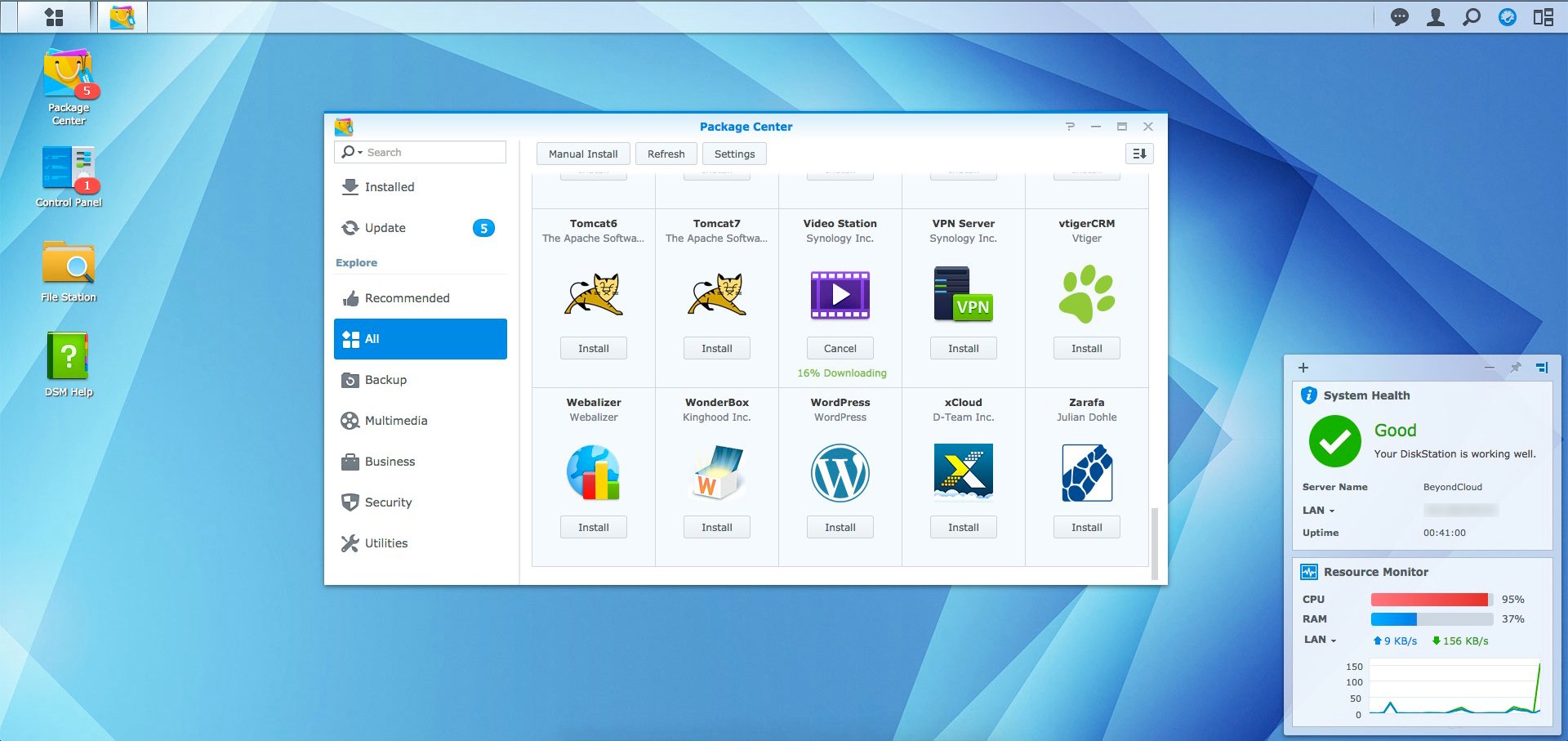The height and width of the screenshot is (741, 1568).
Task: Open the taskbar search magnifier
Action: point(1471,17)
